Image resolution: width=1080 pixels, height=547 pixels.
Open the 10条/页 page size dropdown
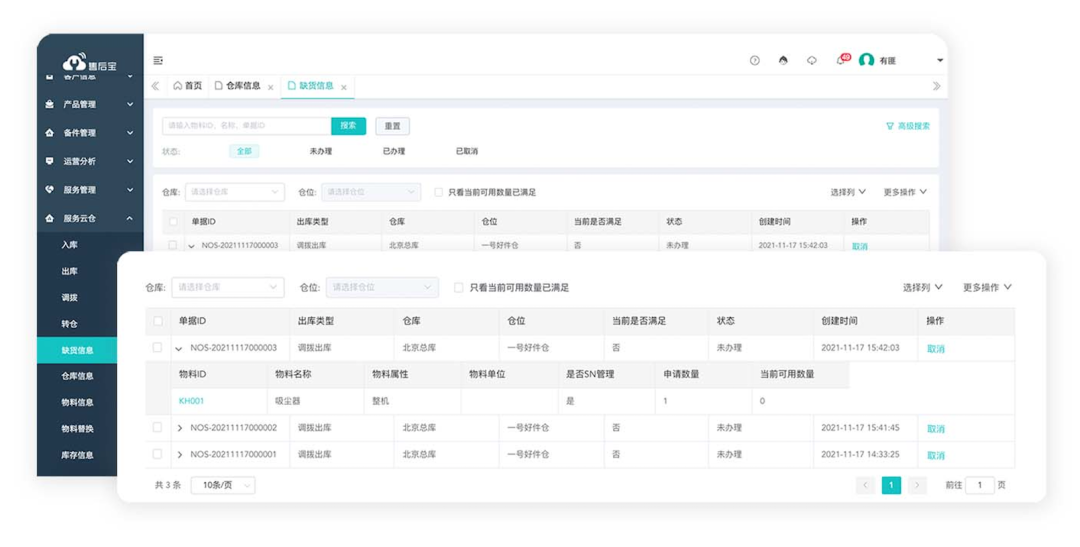point(223,485)
